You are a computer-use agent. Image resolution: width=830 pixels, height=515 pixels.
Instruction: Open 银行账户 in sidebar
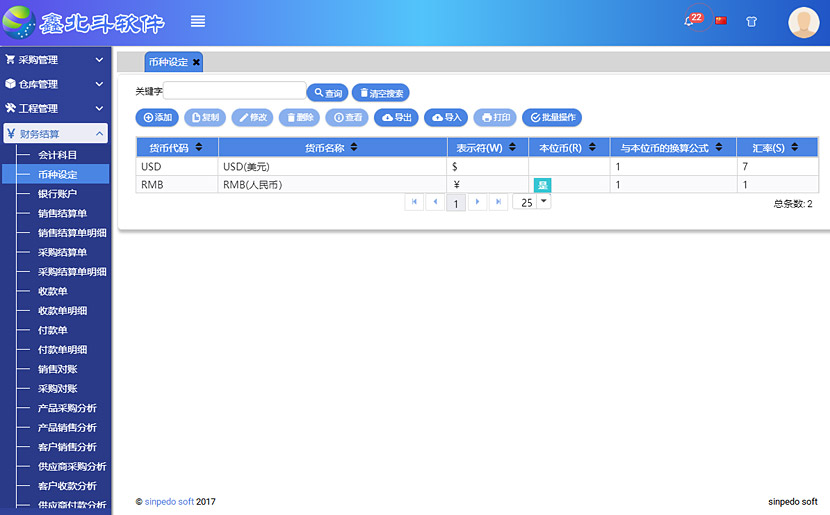coord(57,194)
